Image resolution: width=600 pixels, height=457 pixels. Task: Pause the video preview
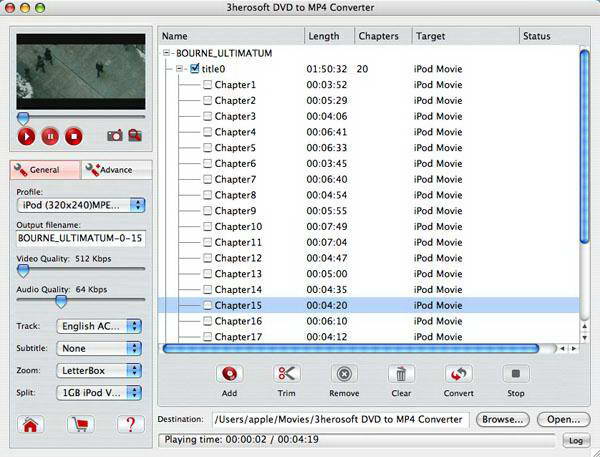pyautogui.click(x=50, y=136)
